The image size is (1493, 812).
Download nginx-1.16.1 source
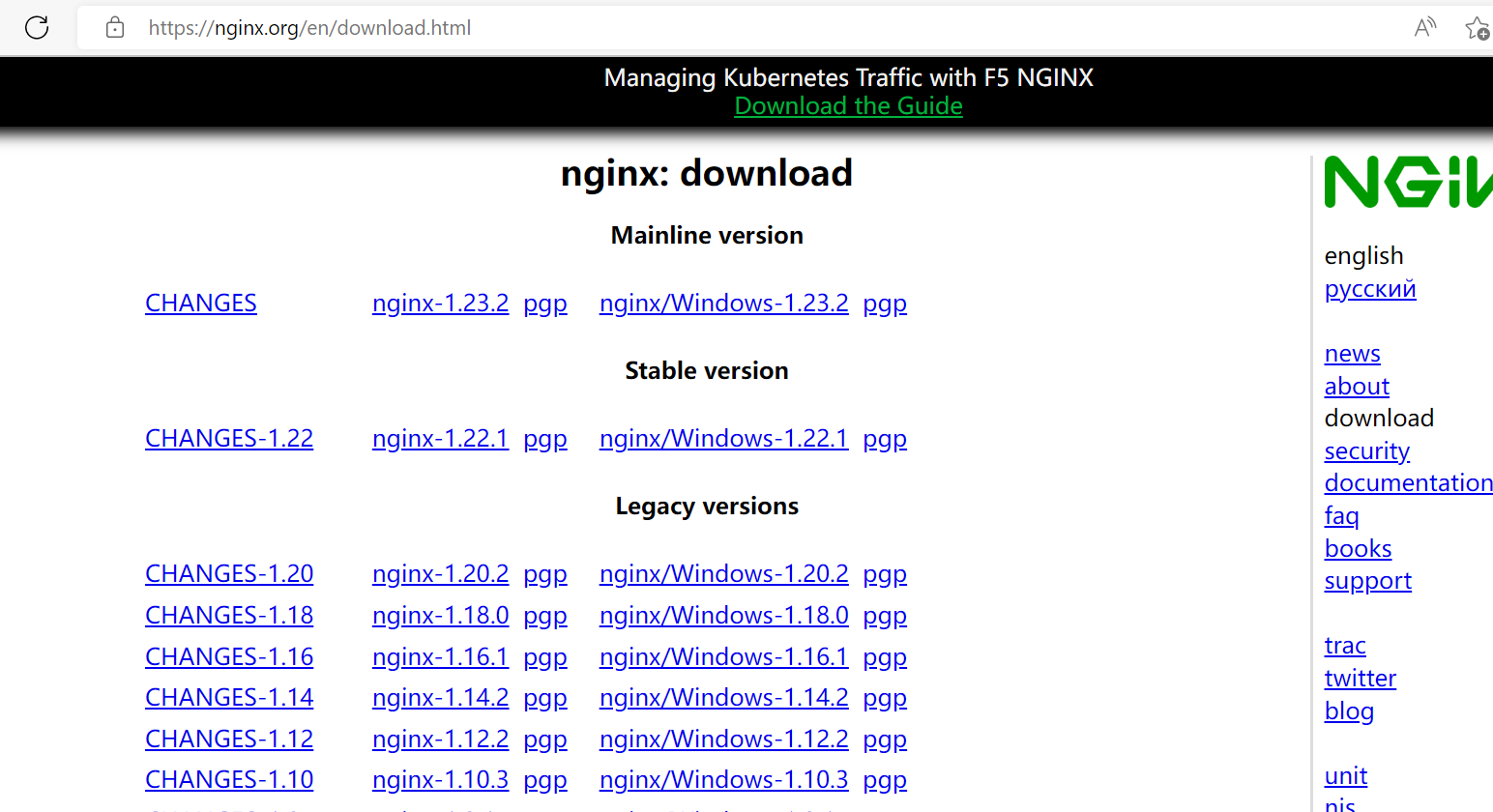coord(440,656)
